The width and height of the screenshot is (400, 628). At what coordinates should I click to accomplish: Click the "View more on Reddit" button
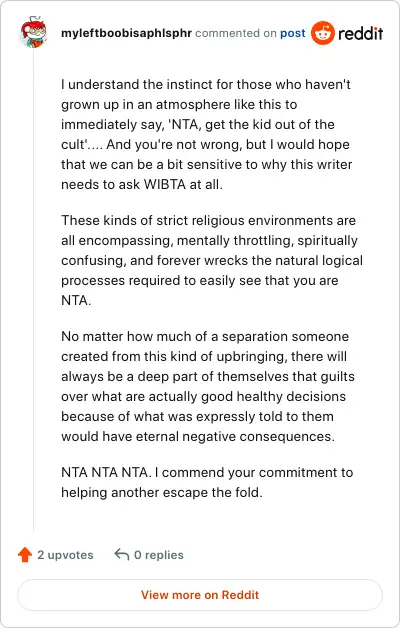point(200,595)
